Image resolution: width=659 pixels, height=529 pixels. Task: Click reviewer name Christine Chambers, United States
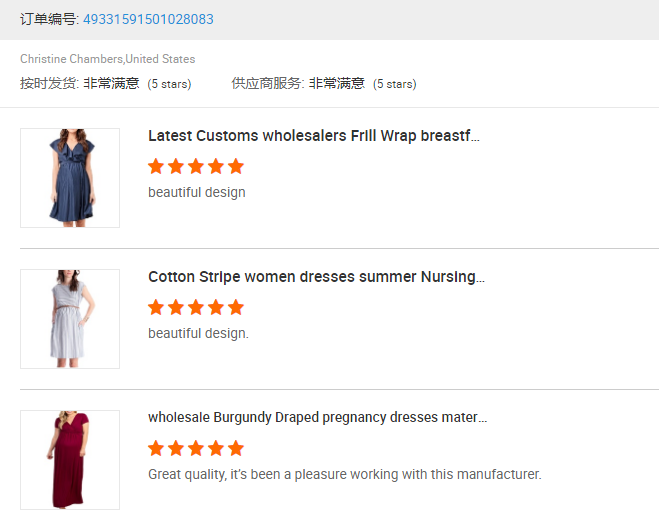click(107, 59)
